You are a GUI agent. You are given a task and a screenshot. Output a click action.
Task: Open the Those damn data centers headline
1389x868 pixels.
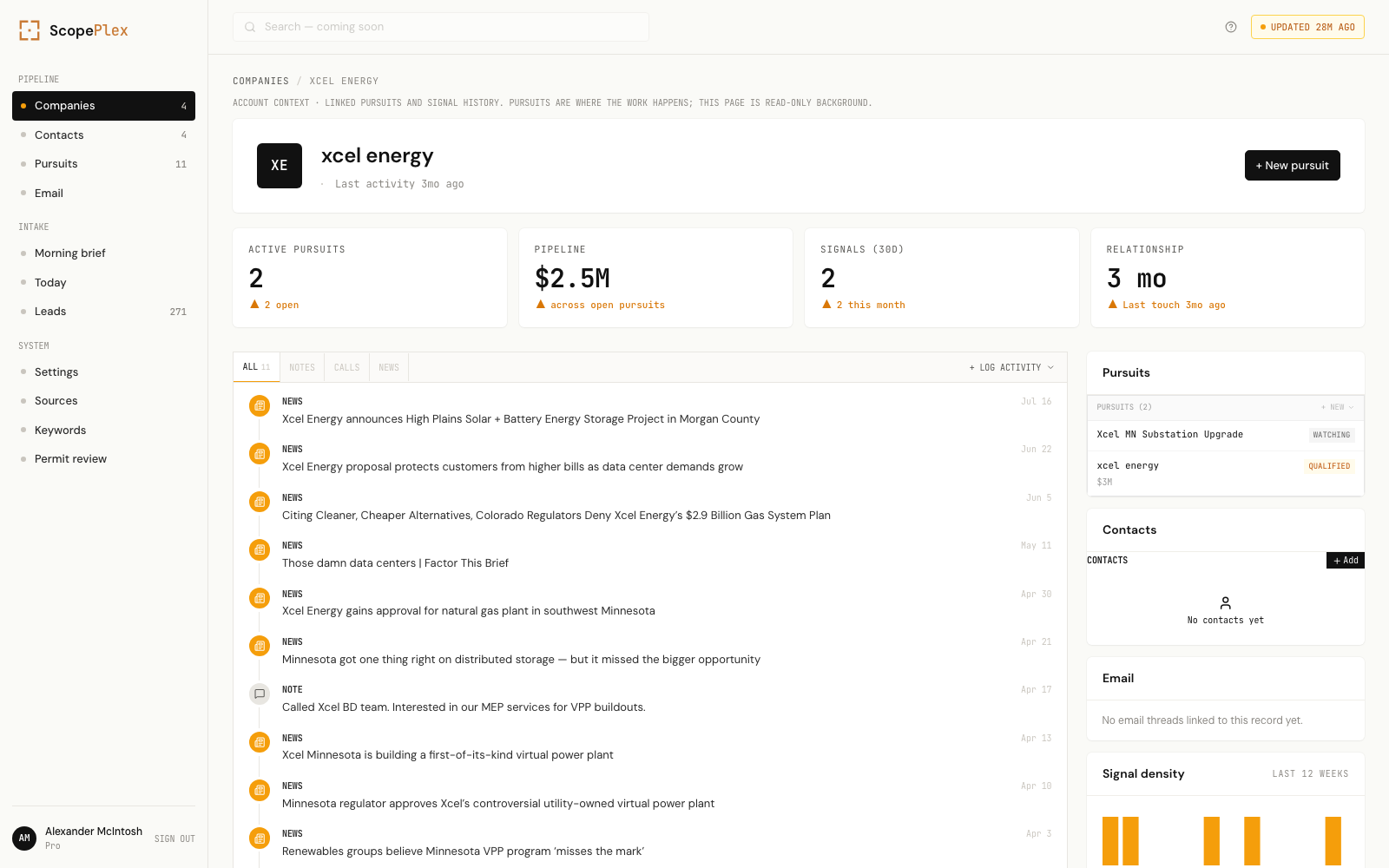tap(395, 563)
